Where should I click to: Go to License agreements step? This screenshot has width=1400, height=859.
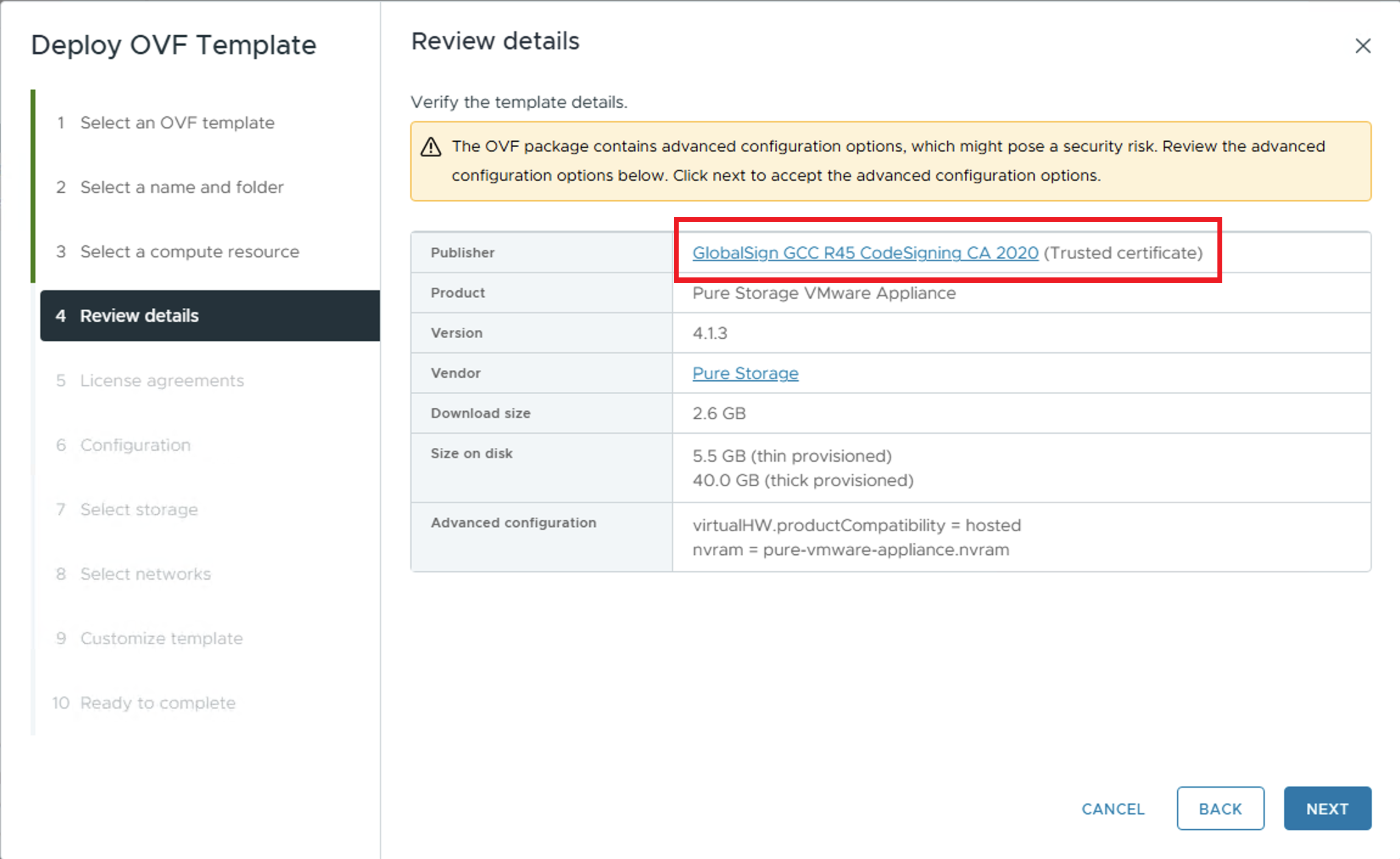click(x=161, y=380)
